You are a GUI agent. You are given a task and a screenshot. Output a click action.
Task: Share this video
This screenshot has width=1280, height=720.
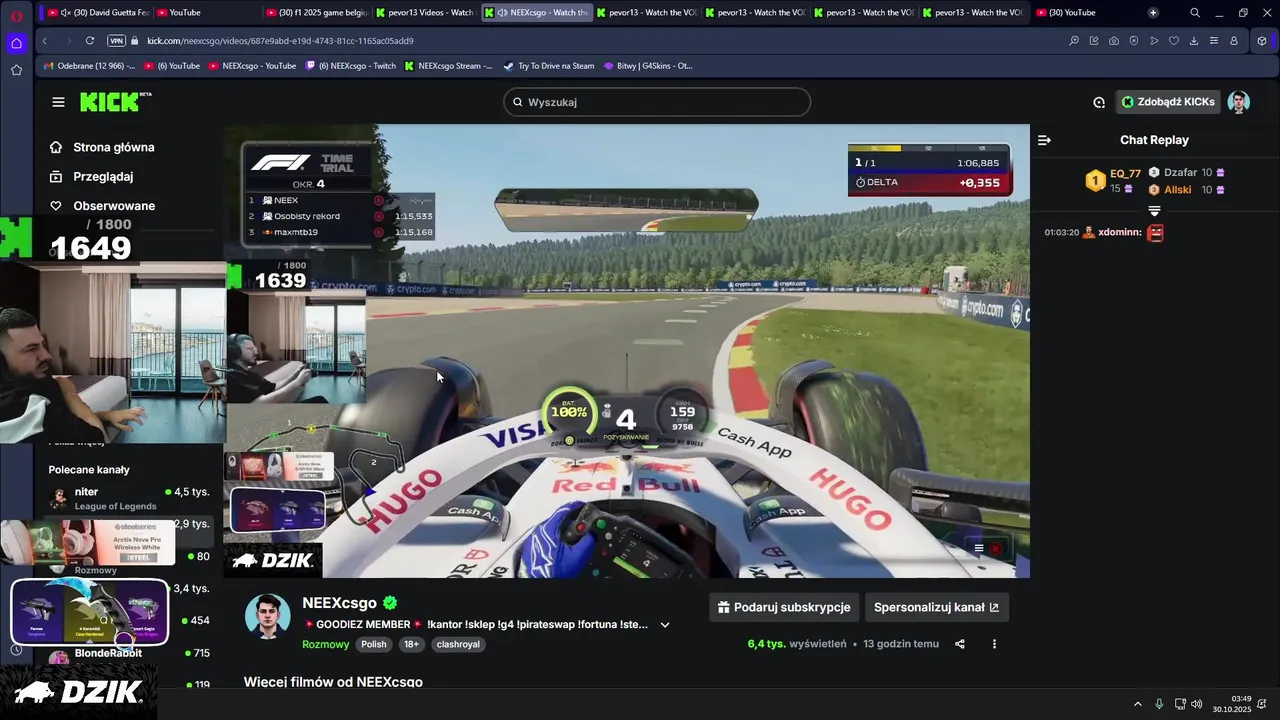pyautogui.click(x=960, y=644)
